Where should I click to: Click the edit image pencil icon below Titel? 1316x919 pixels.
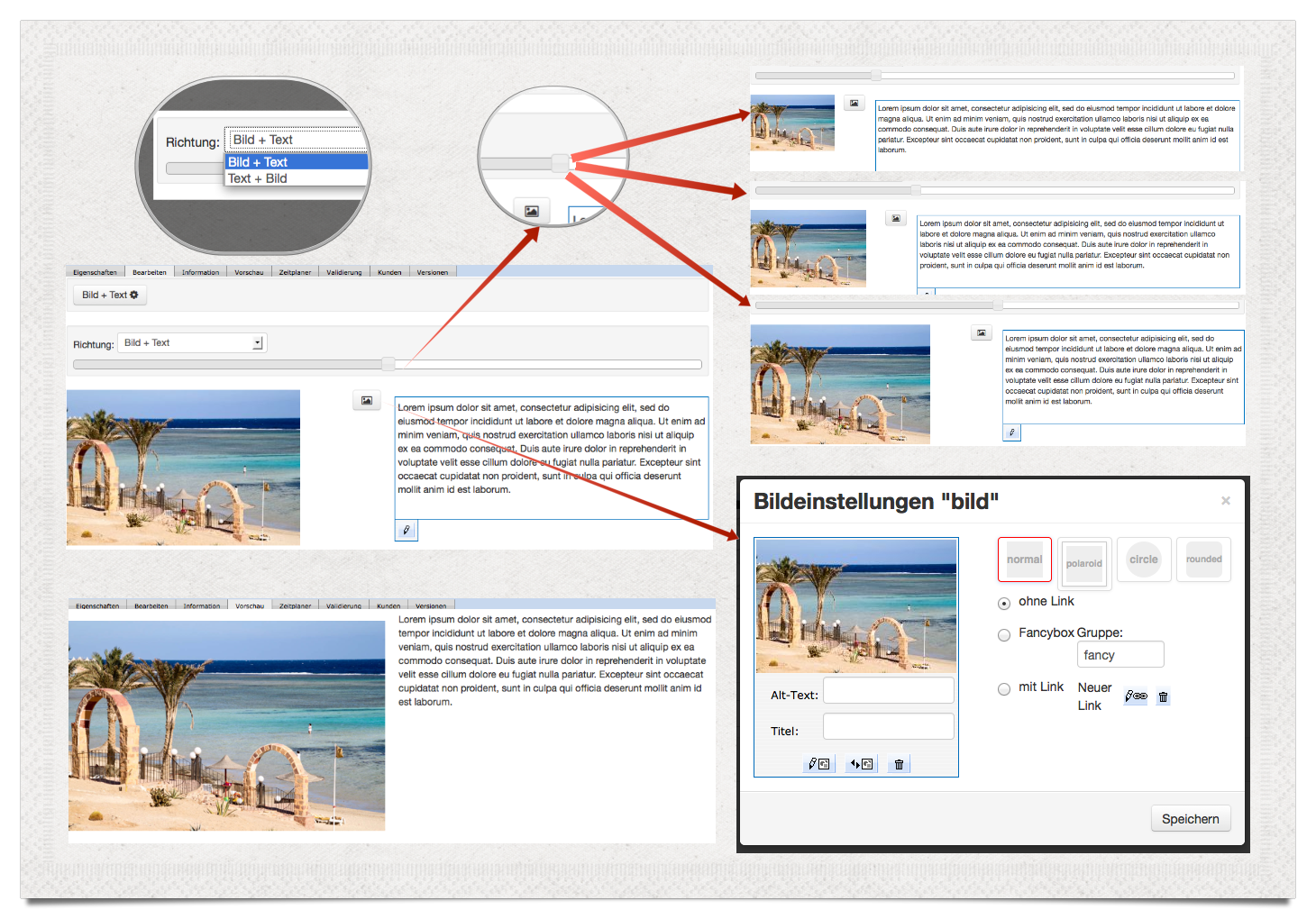(x=818, y=764)
